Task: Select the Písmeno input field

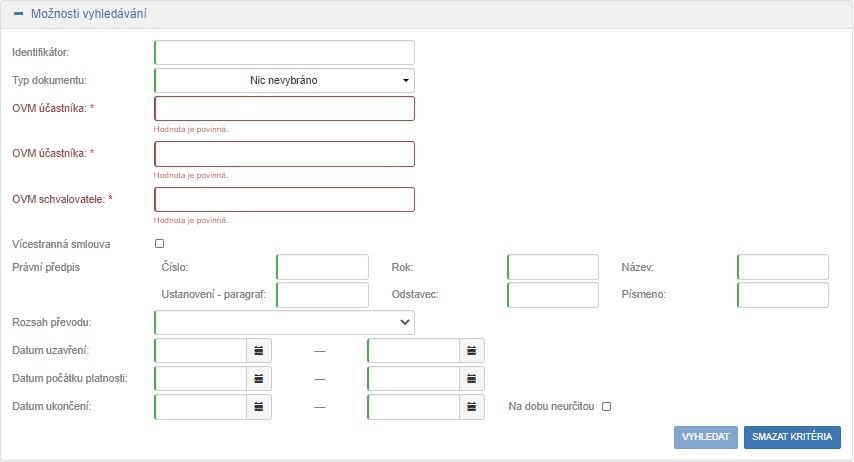Action: (783, 295)
